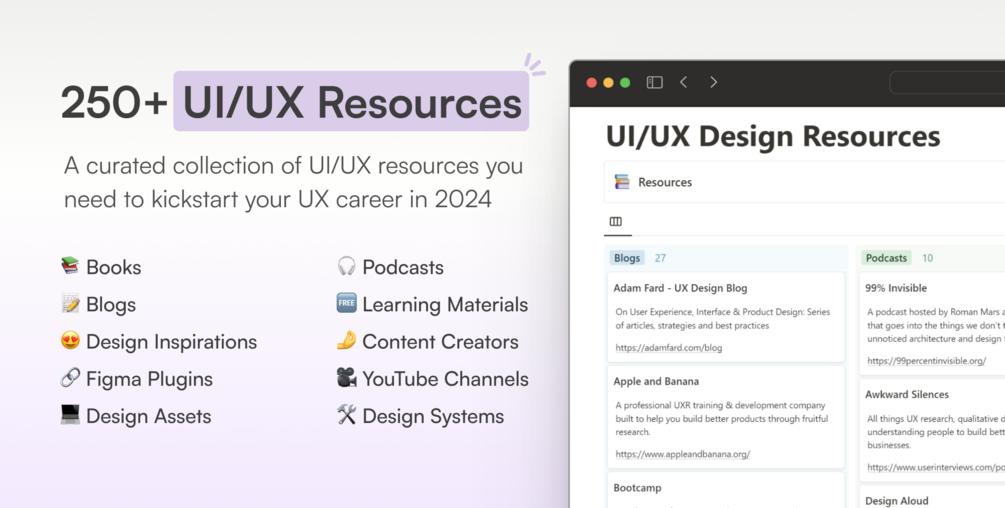
Task: Open the Design Aloud card
Action: coord(932,496)
